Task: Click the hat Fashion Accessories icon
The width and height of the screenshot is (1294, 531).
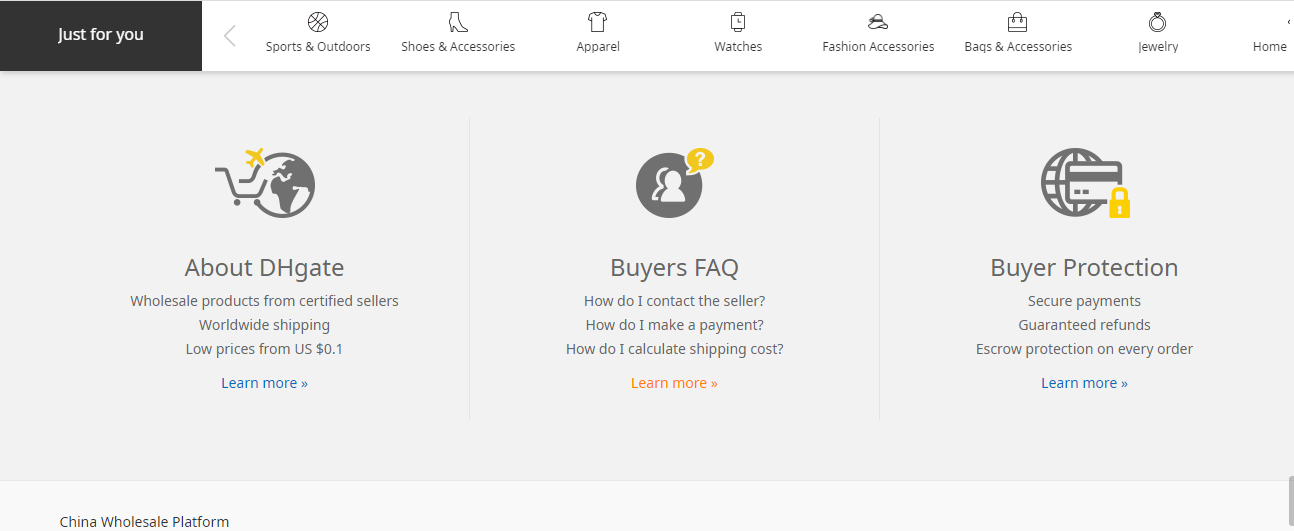Action: tap(878, 22)
